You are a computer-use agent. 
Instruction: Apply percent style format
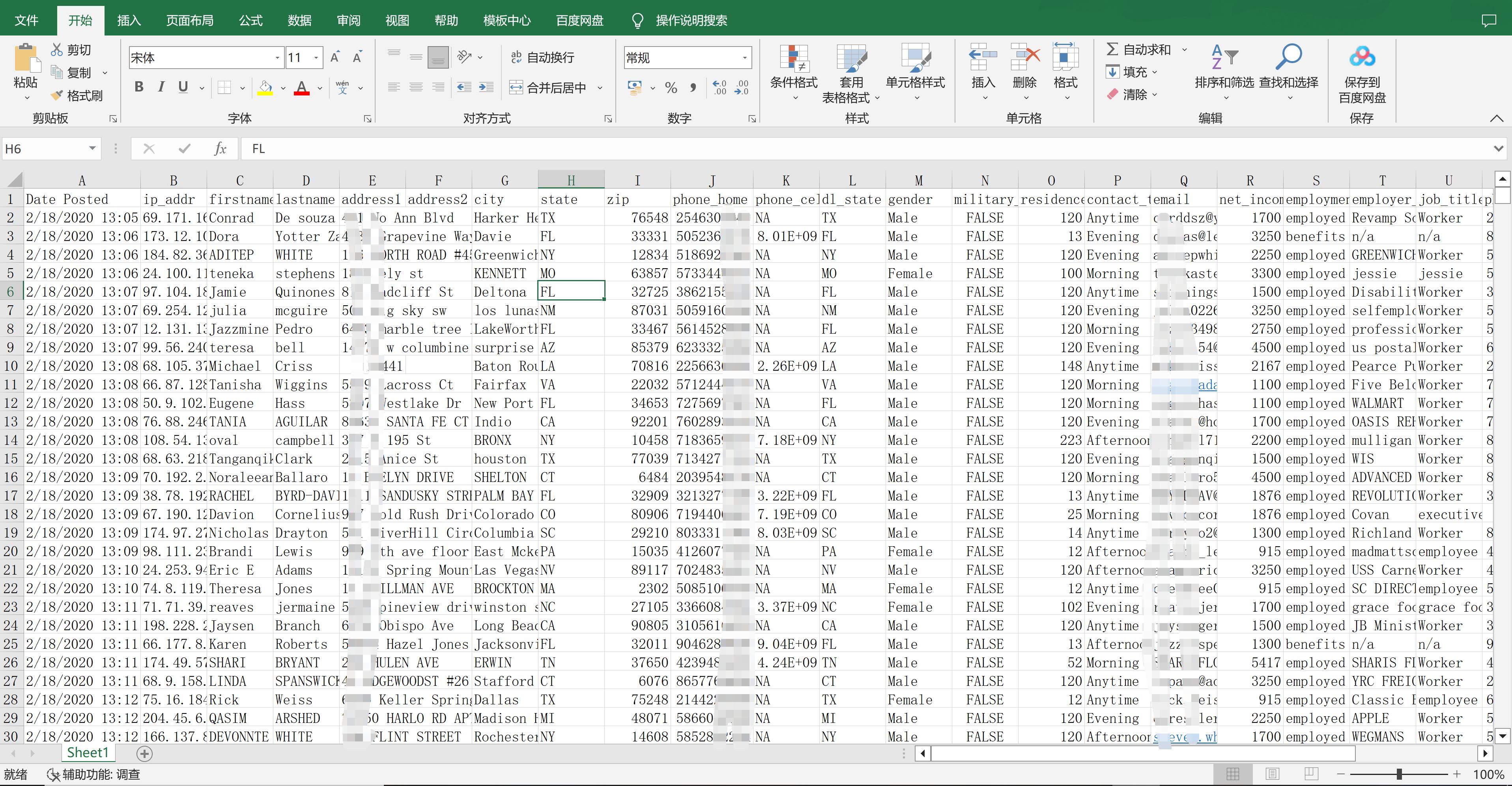[671, 88]
